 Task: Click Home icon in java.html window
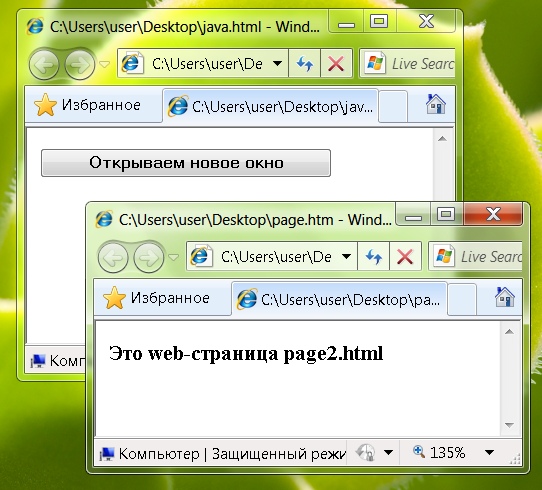pos(436,104)
